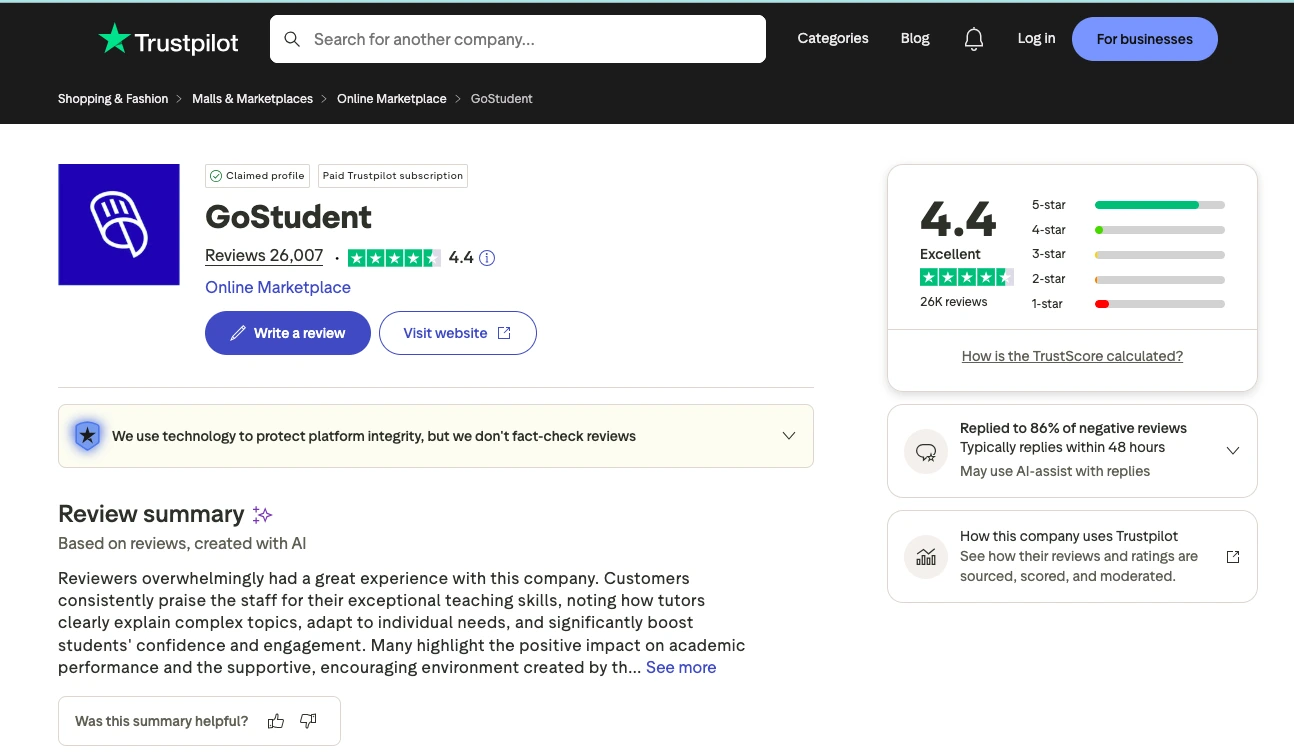Open the Categories menu
Screen dimensions: 1294x755
(833, 39)
